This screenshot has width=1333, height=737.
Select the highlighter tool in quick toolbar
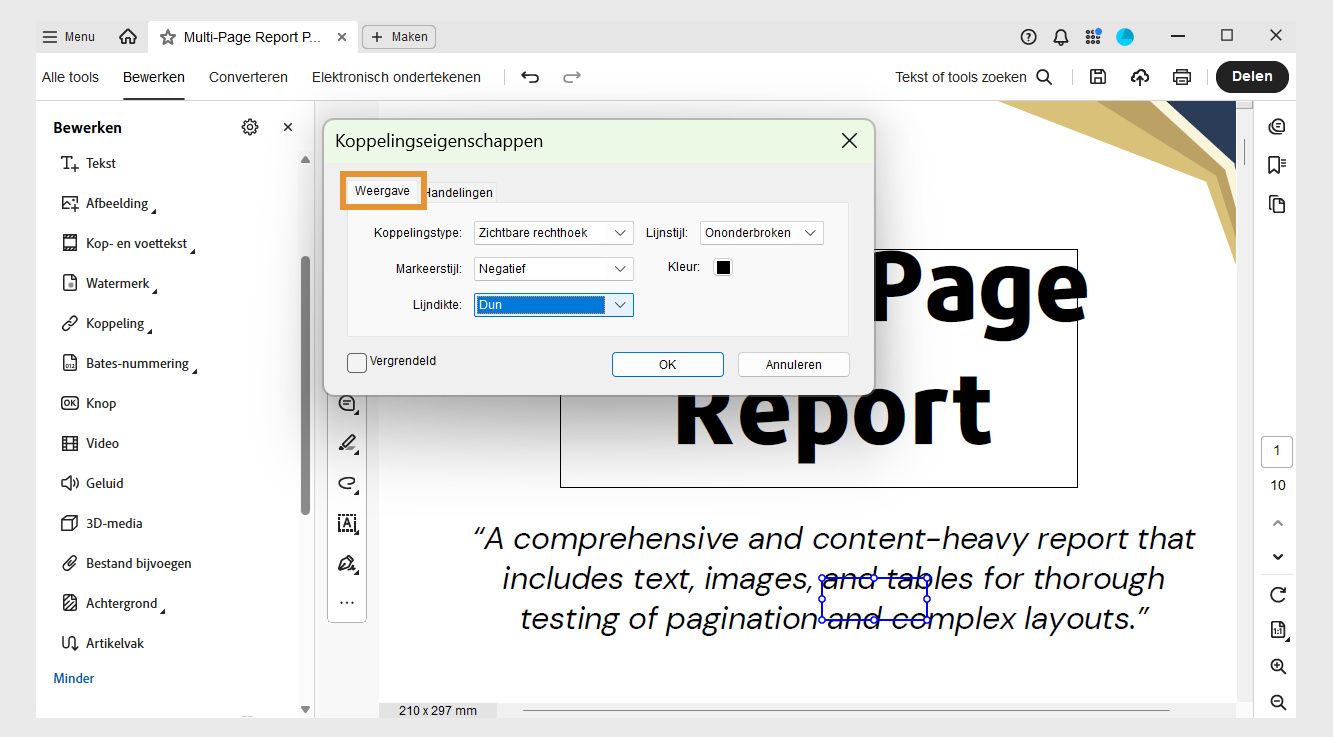pyautogui.click(x=347, y=443)
